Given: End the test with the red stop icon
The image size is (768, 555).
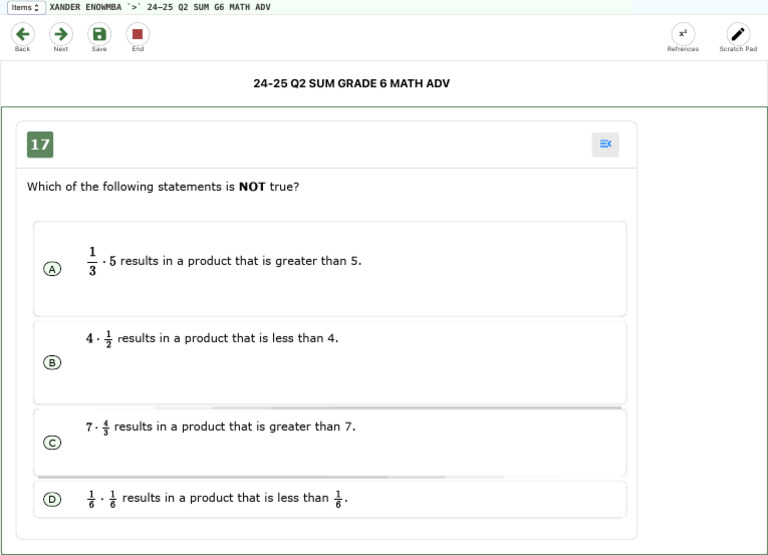Looking at the screenshot, I should click(138, 34).
